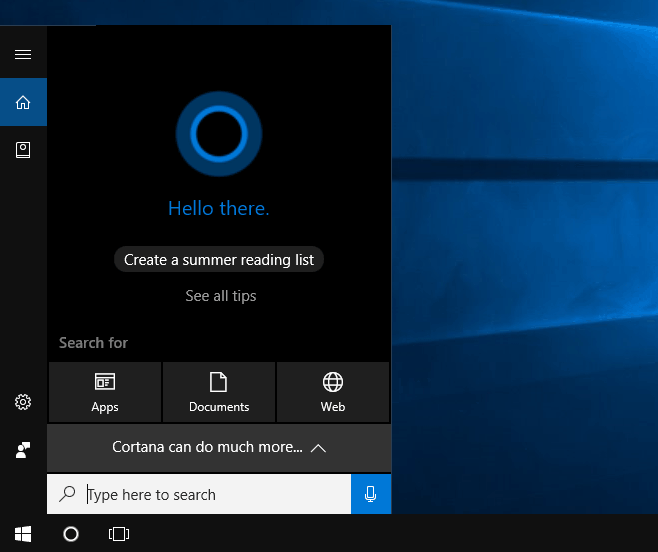The height and width of the screenshot is (552, 658).
Task: Click the magnifying glass search icon
Action: click(x=67, y=494)
